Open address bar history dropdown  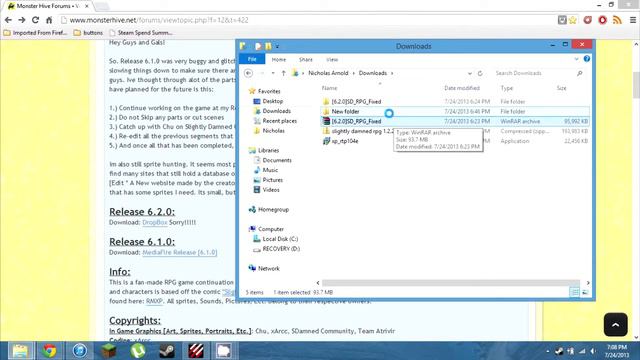(x=470, y=73)
